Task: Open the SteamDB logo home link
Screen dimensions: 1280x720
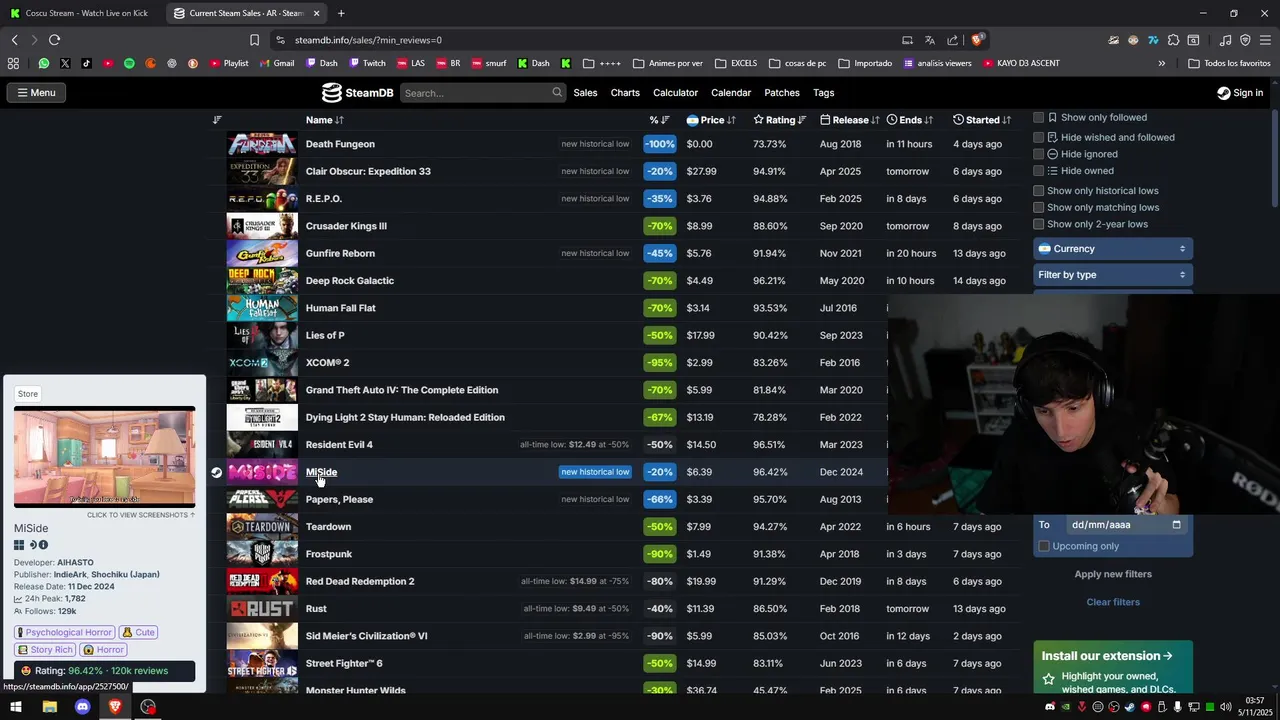Action: click(357, 93)
